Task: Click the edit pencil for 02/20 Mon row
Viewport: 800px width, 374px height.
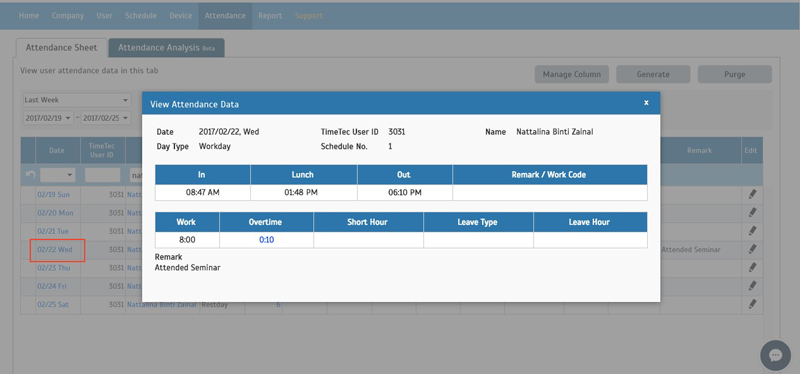Action: [752, 213]
